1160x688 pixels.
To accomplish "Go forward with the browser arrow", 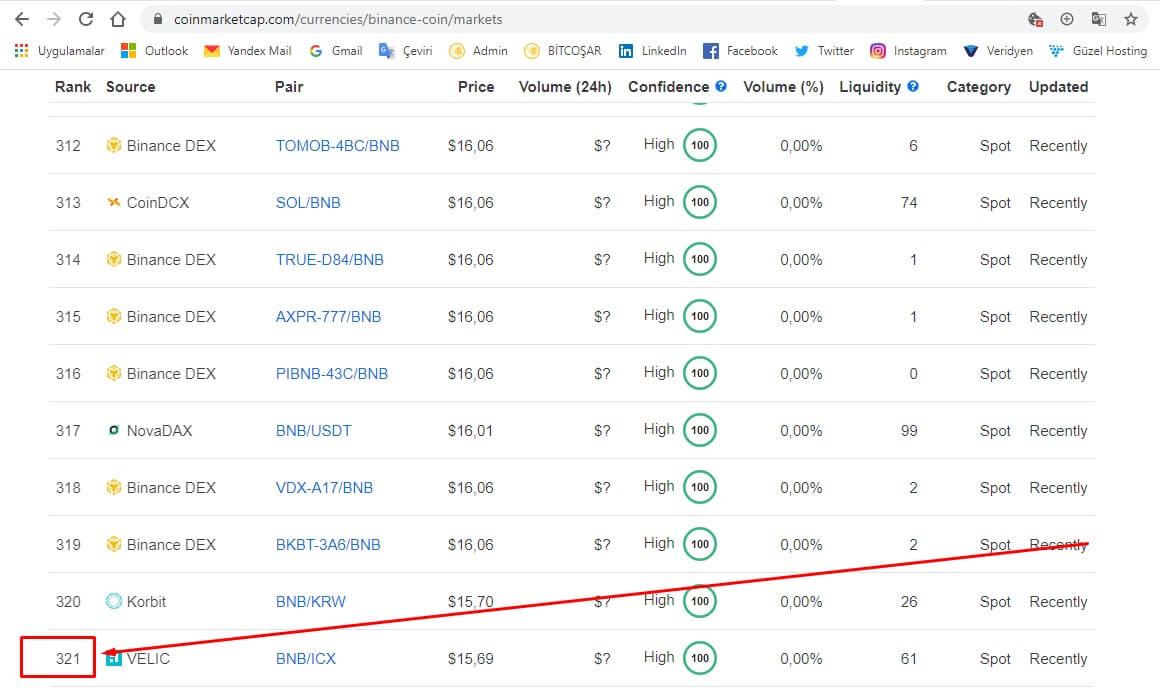I will (x=53, y=19).
